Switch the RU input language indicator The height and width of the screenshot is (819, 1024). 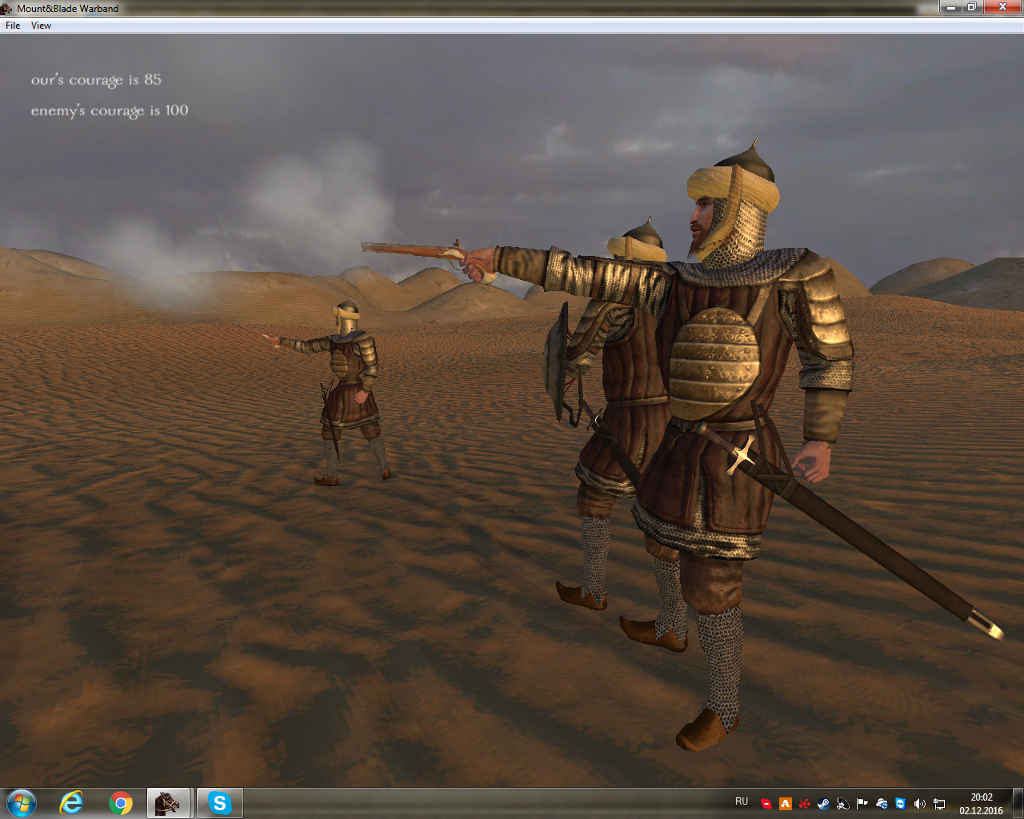(741, 802)
